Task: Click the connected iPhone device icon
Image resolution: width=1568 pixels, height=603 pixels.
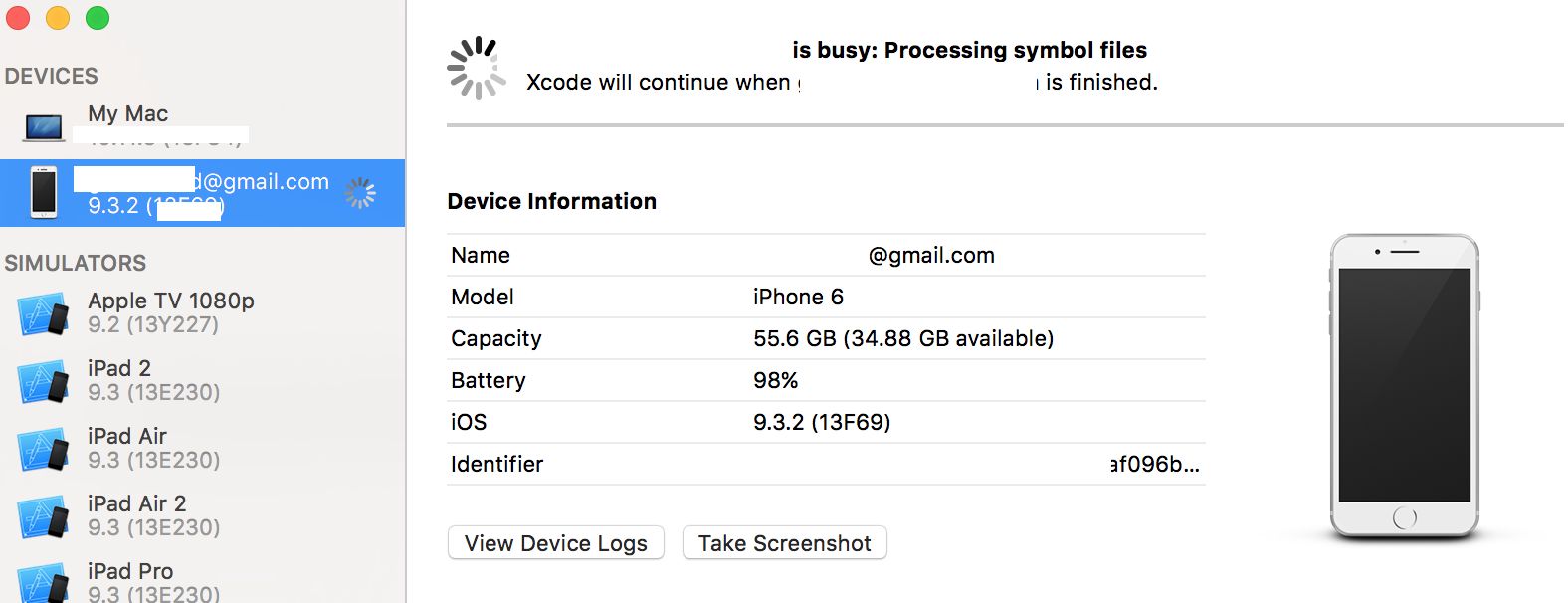Action: [44, 192]
